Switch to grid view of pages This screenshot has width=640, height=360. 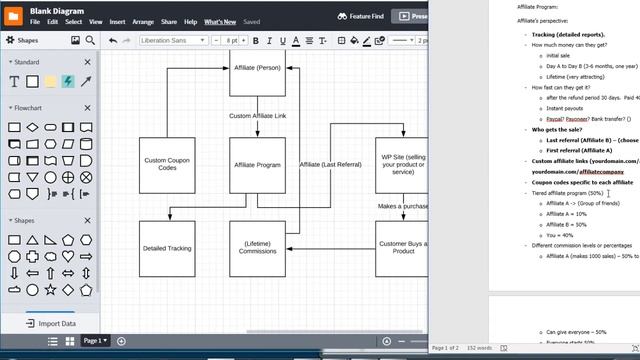(x=70, y=341)
